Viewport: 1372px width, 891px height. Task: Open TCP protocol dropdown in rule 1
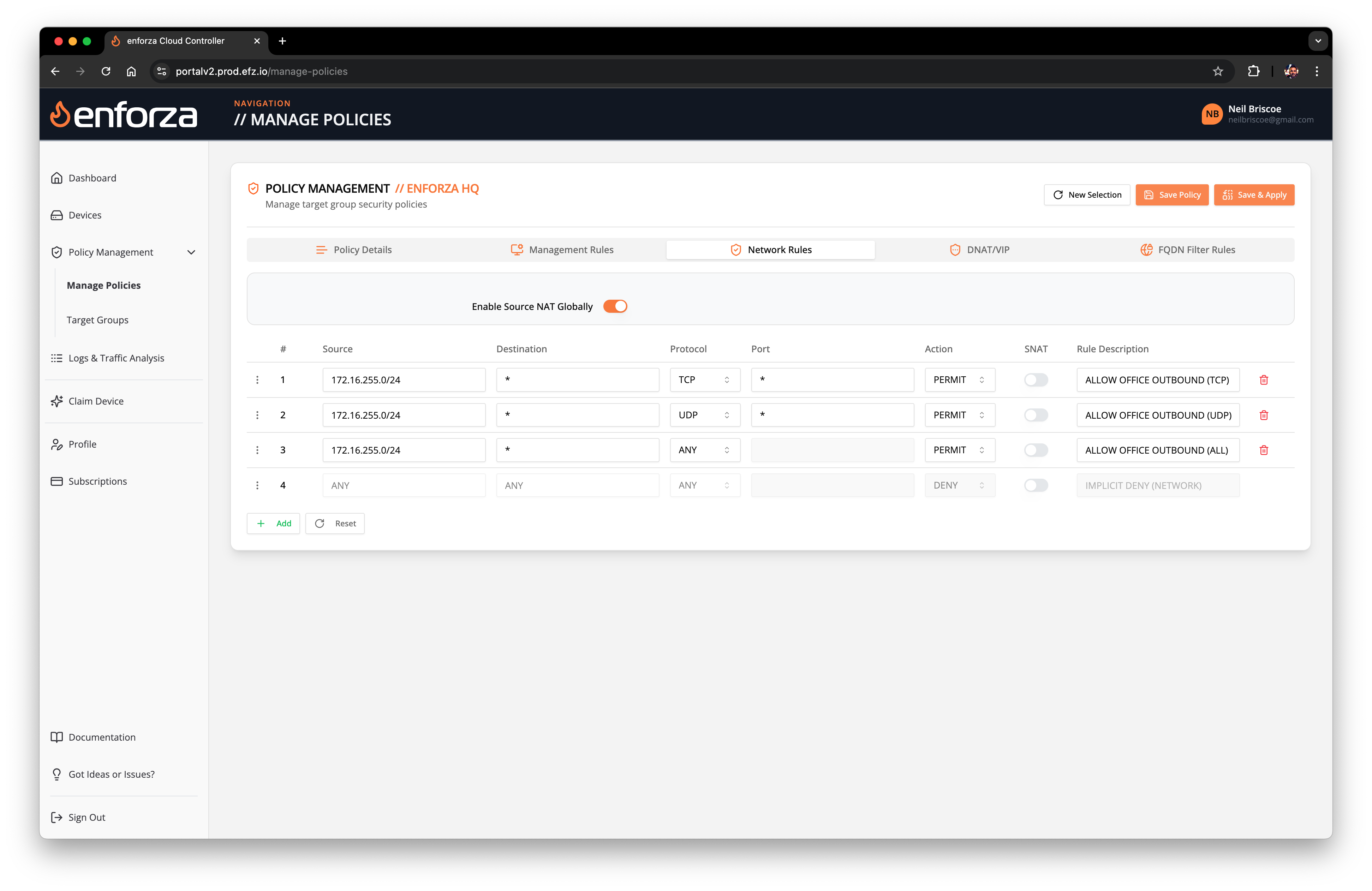[x=704, y=380]
